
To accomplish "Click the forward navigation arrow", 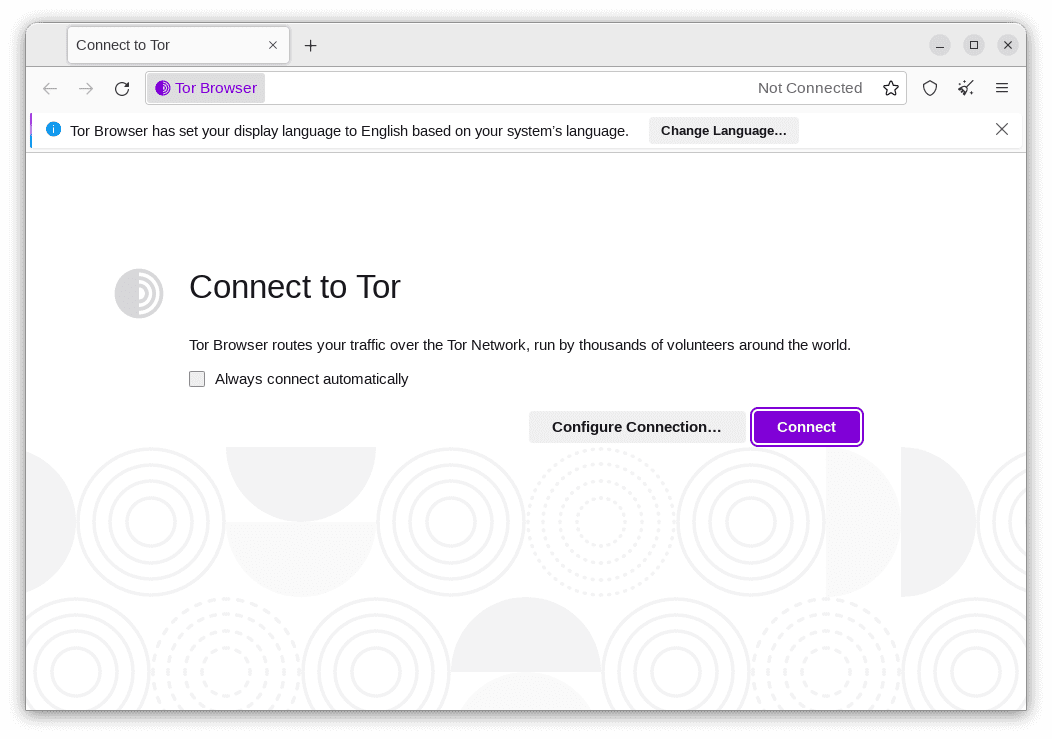I will (86, 88).
